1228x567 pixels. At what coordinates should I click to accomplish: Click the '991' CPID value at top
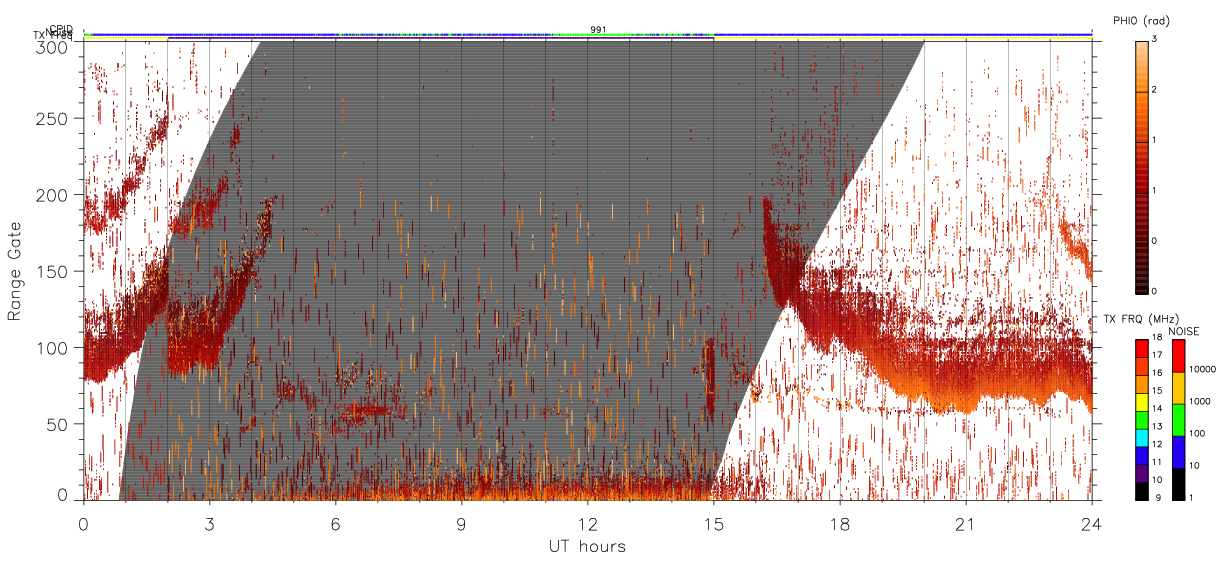(x=598, y=30)
